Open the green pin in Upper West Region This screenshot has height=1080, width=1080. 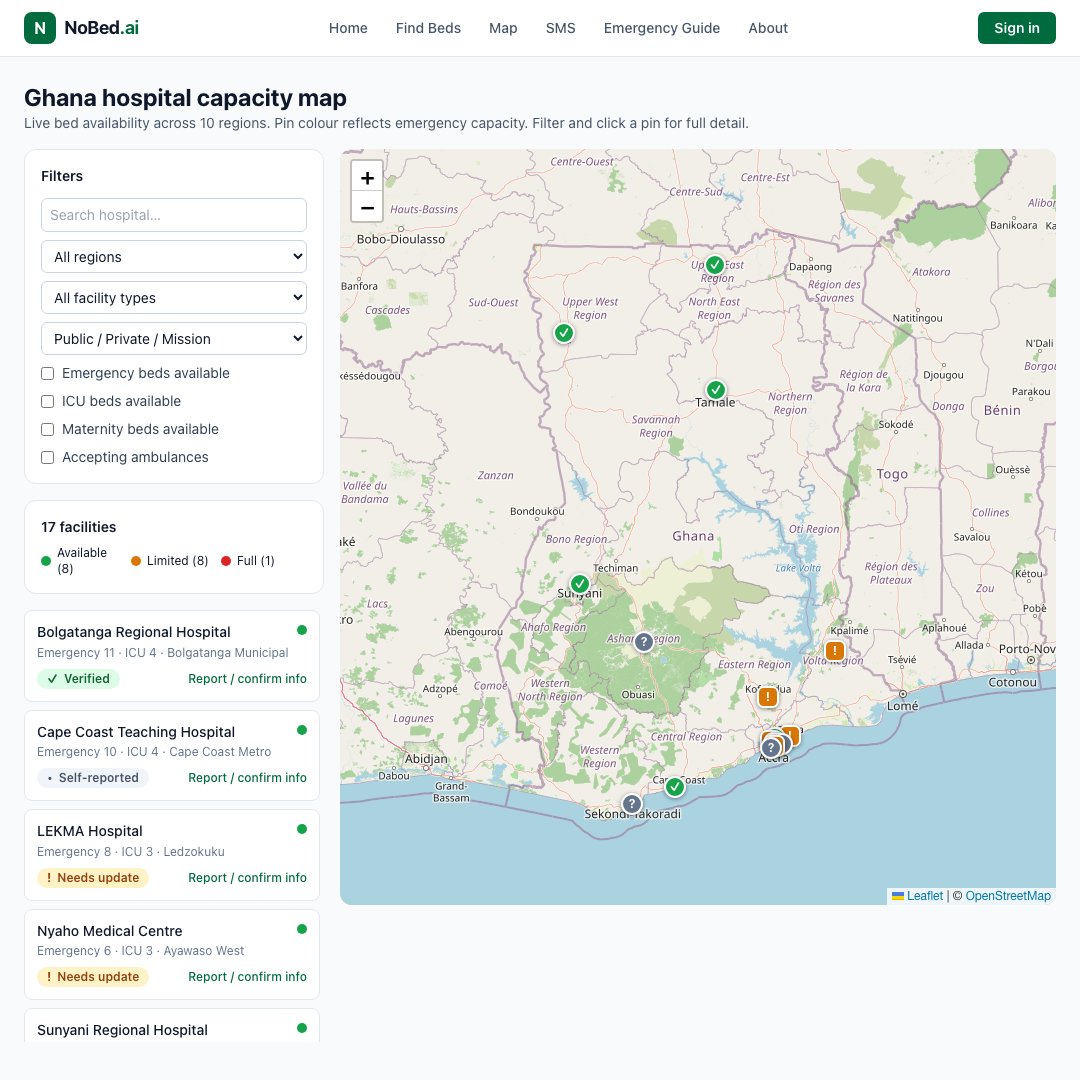pos(564,333)
